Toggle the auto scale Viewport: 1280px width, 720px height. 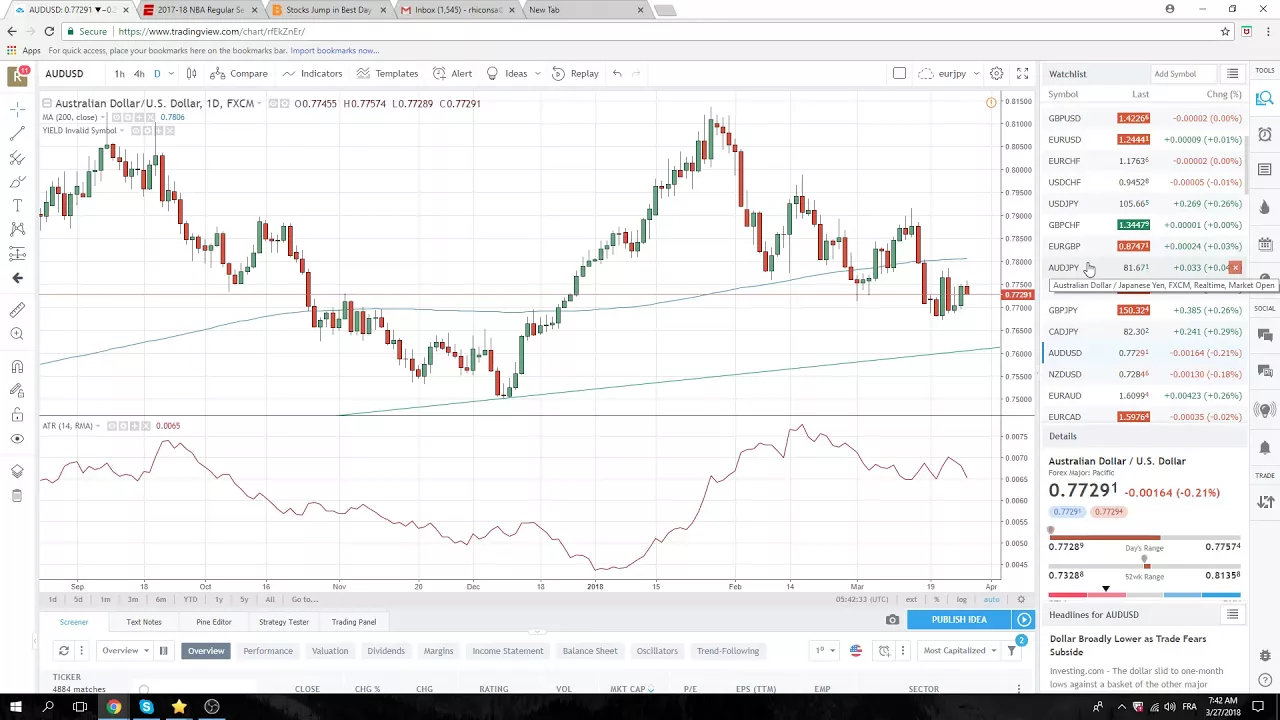click(x=991, y=599)
